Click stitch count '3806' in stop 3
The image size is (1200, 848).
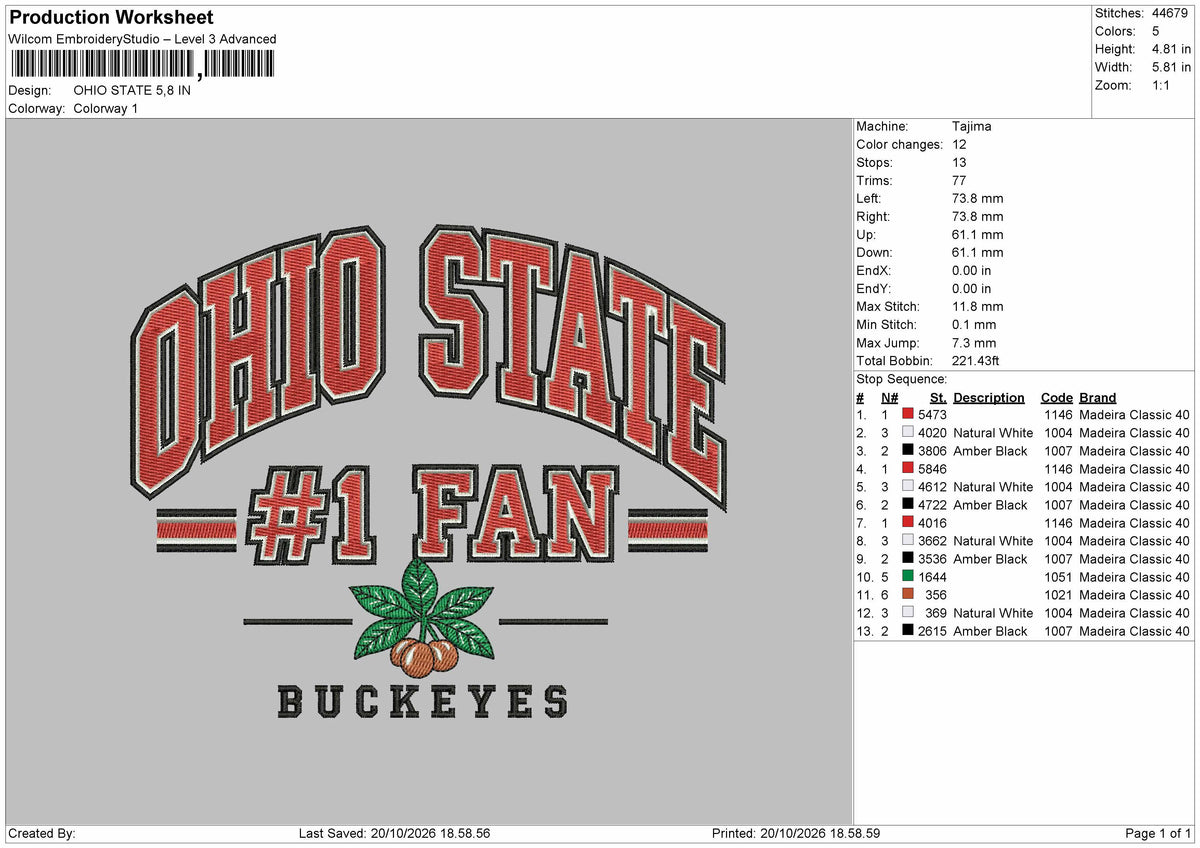(x=932, y=451)
